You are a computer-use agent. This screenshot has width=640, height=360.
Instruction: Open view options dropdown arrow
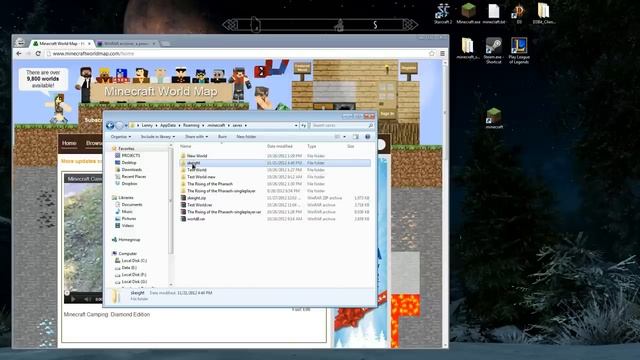coord(344,137)
